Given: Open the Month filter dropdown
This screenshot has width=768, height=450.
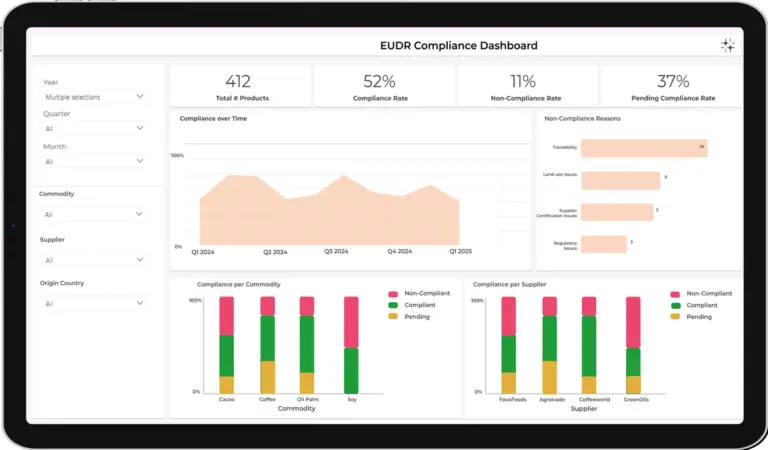Looking at the screenshot, I should pos(94,161).
